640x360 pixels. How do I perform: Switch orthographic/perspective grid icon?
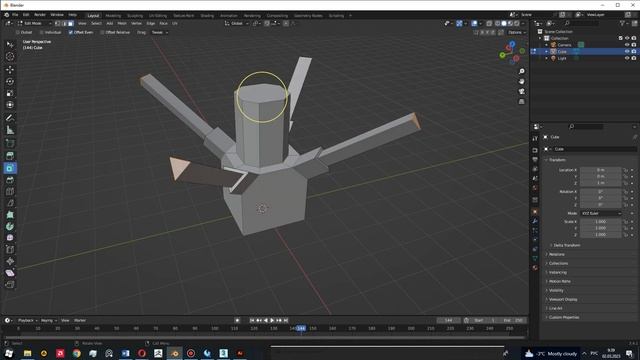[521, 102]
